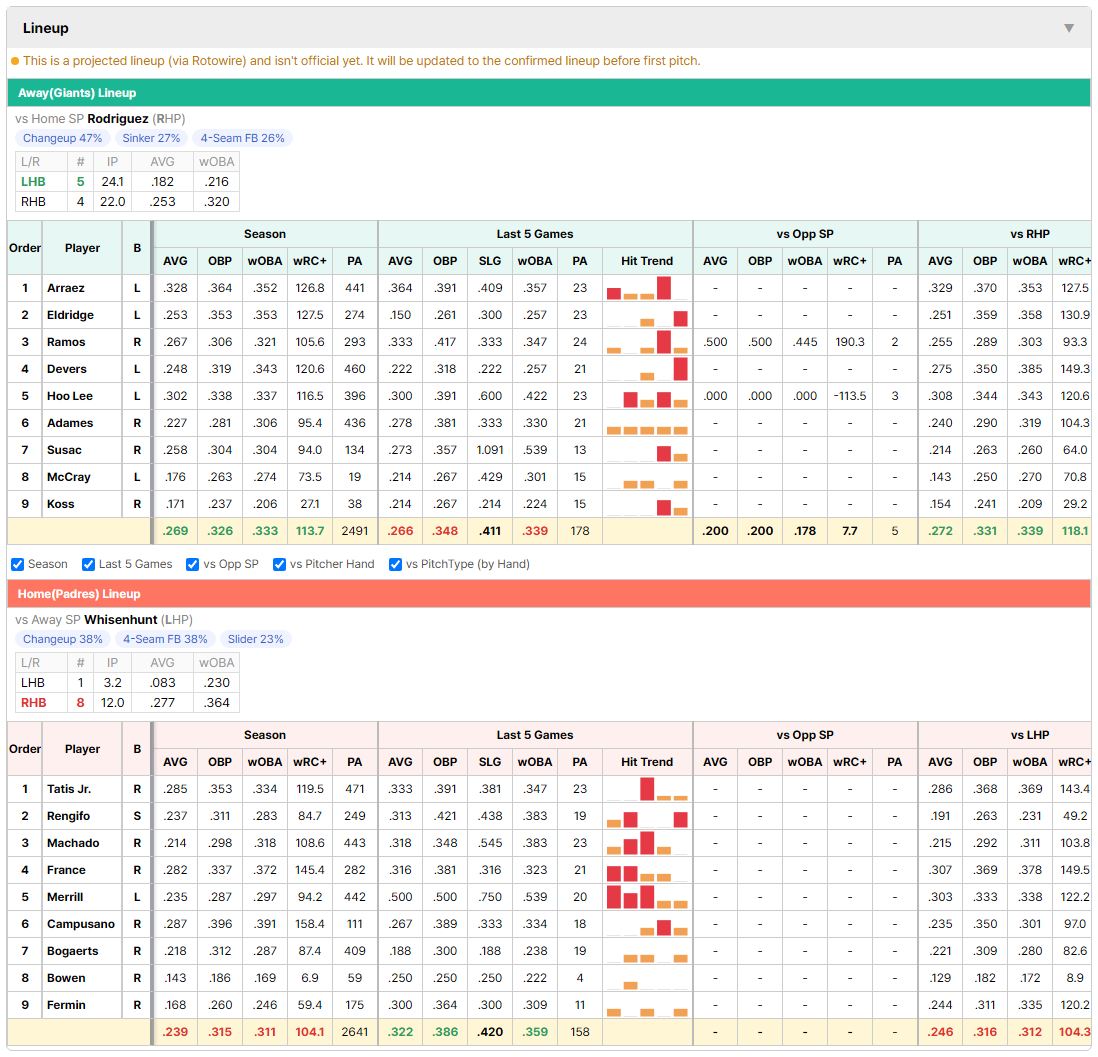1098x1057 pixels.
Task: Click Merrill's Hit Trend bar chart
Action: point(647,897)
